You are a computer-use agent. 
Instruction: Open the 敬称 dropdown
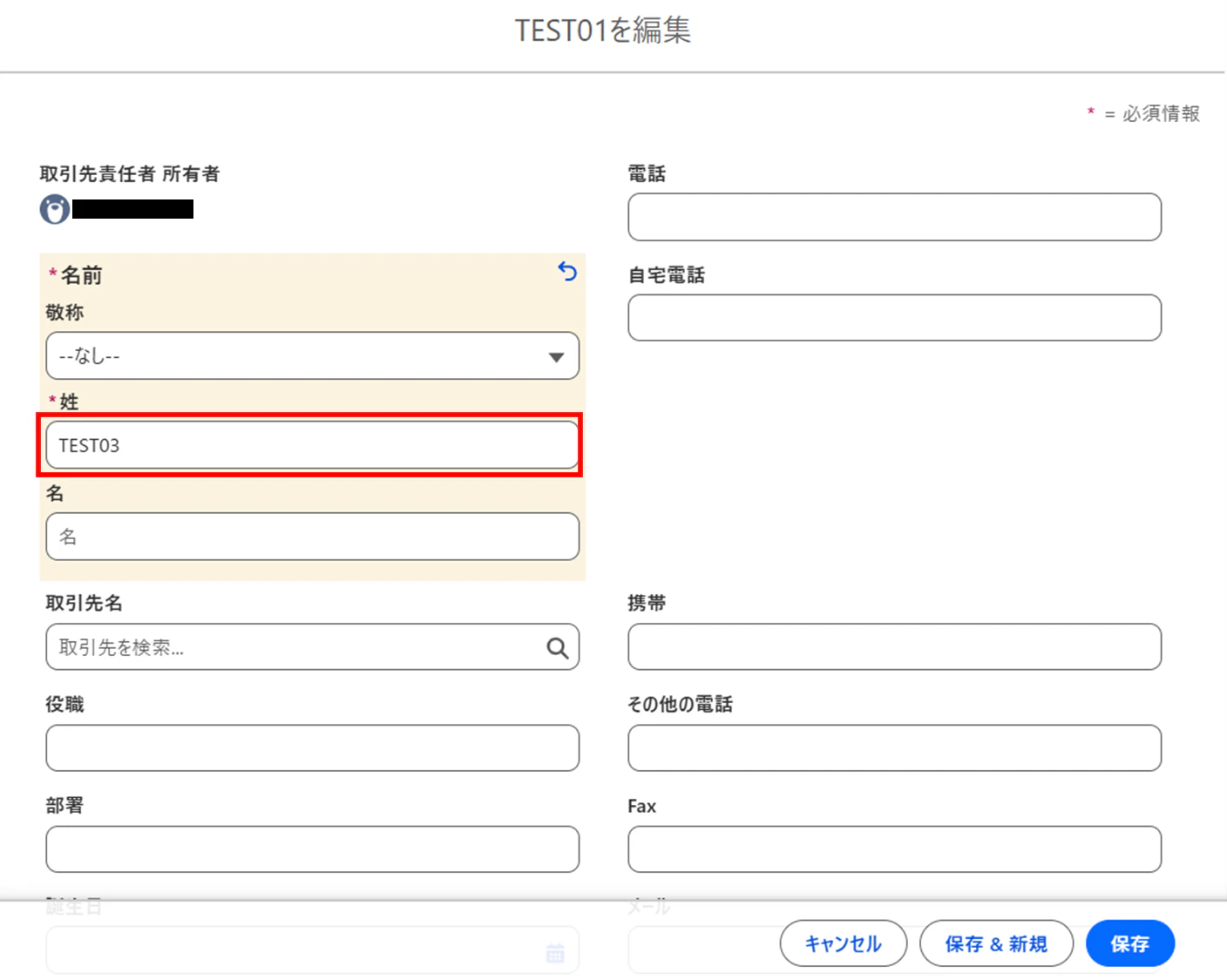(312, 355)
